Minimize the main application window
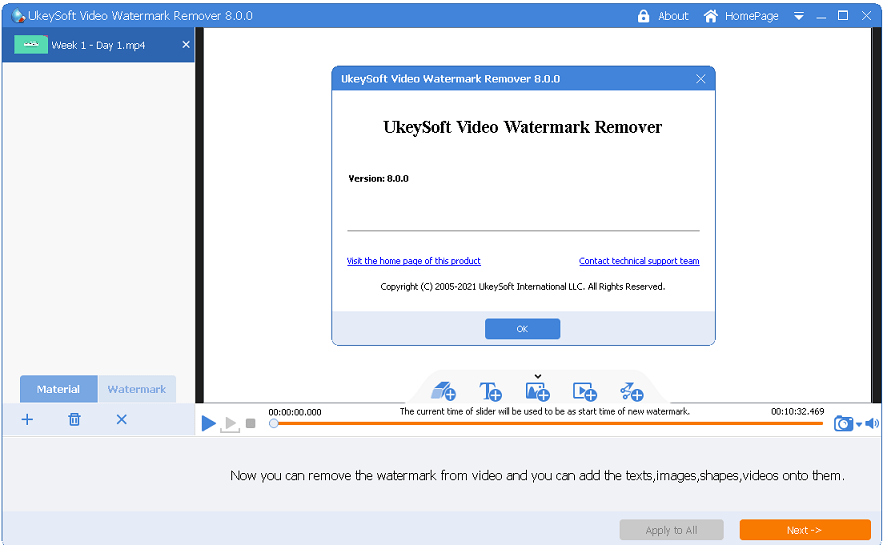 [821, 16]
